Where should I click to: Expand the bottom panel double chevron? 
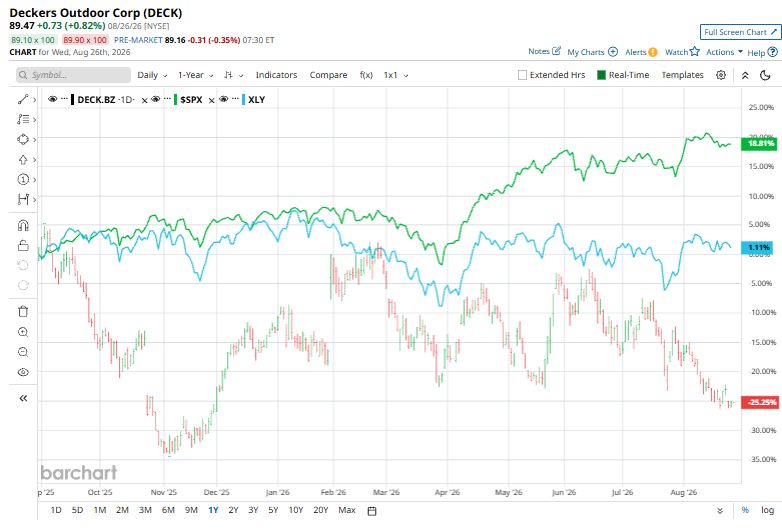pos(720,511)
